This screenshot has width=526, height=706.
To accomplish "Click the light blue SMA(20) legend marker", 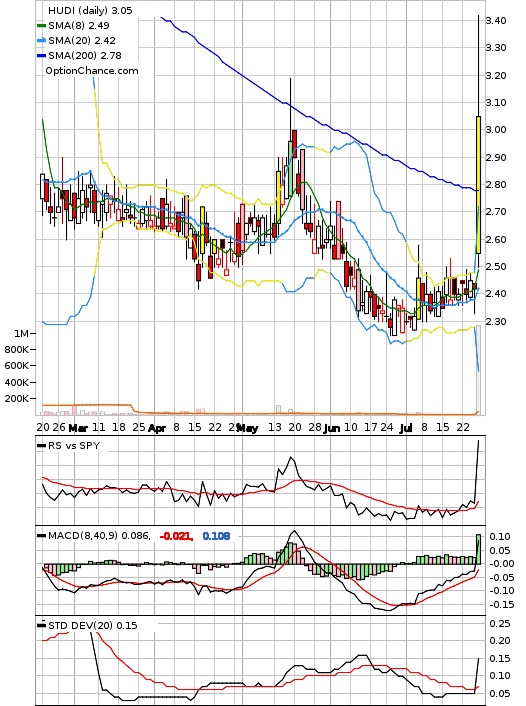I will click(x=41, y=41).
